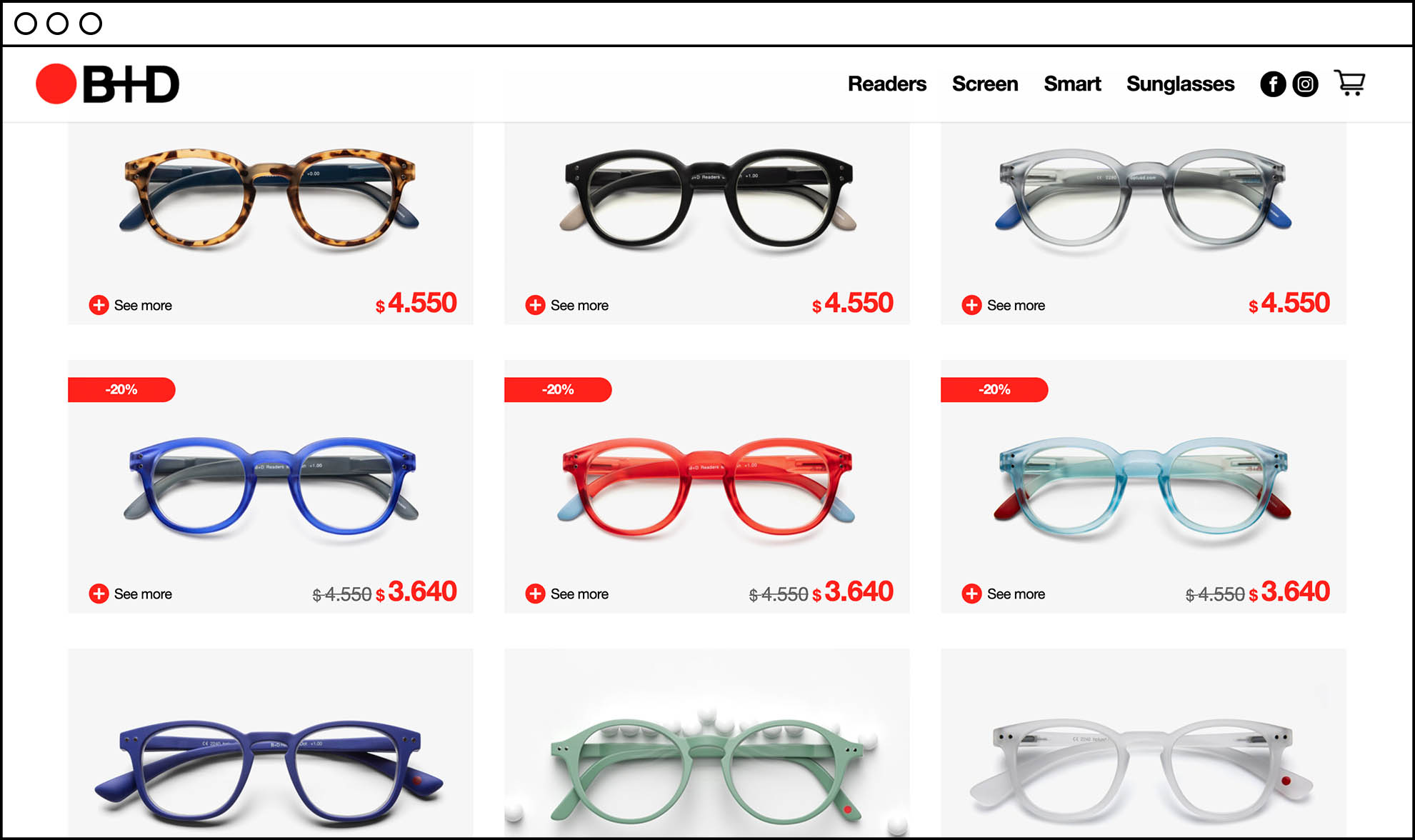Open the Instagram icon link

pos(1305,84)
